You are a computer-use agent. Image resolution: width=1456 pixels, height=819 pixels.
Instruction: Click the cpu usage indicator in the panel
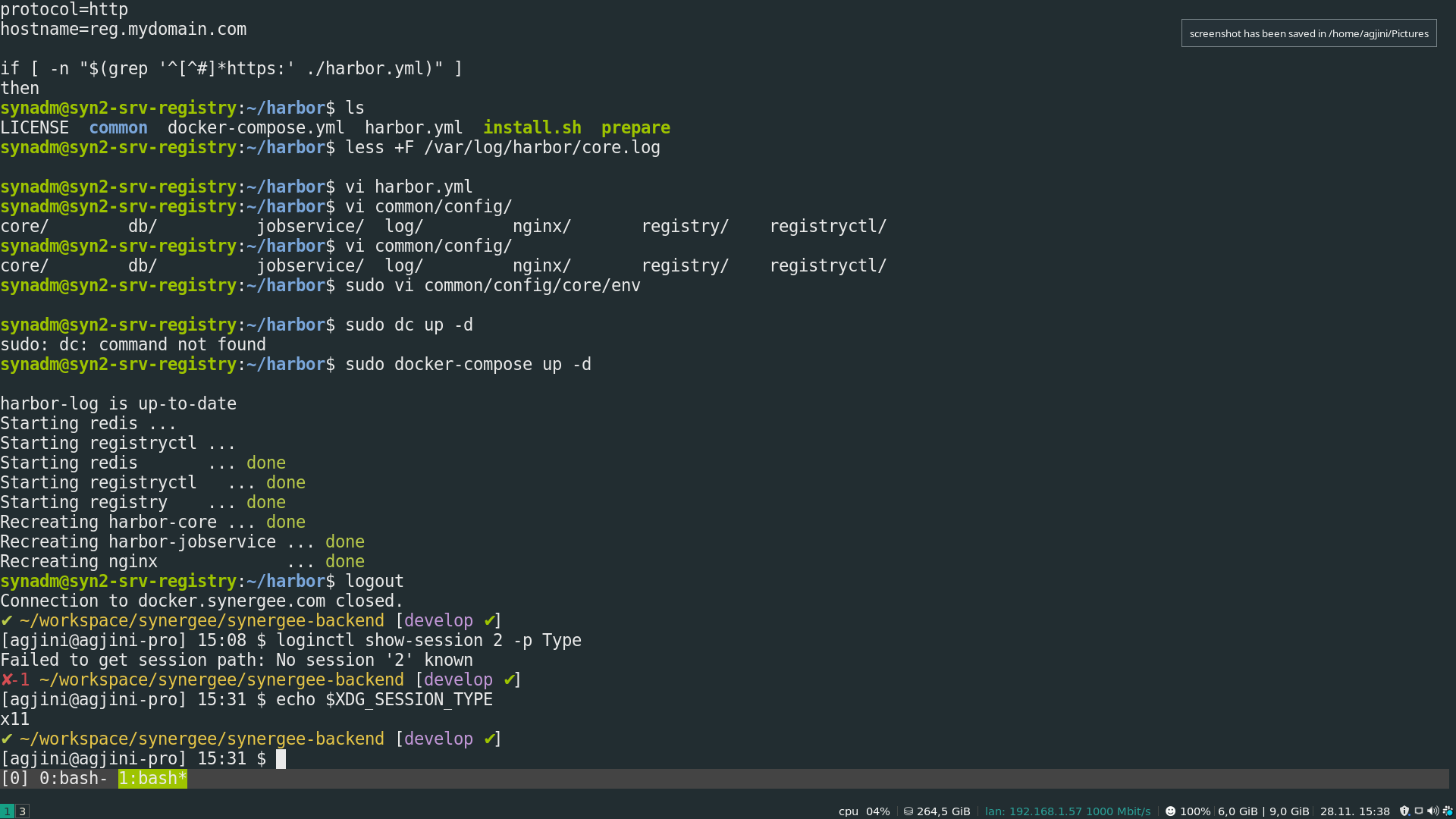pos(863,811)
